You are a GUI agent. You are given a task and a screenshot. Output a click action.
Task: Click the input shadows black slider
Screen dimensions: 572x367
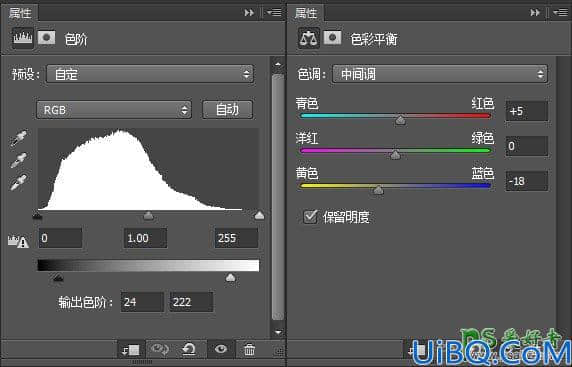[38, 216]
